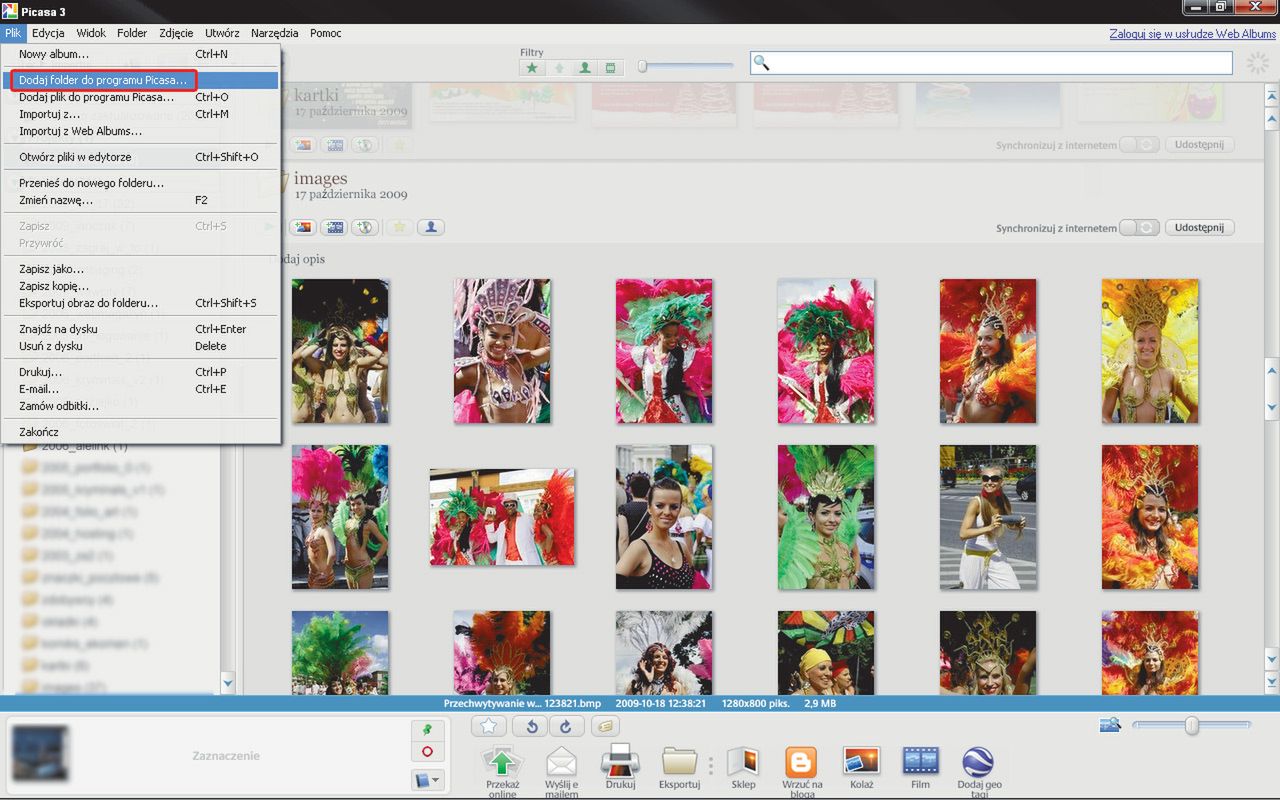The width and height of the screenshot is (1280, 800).
Task: Select thumbnail of woman in white with camera
Action: [x=988, y=517]
